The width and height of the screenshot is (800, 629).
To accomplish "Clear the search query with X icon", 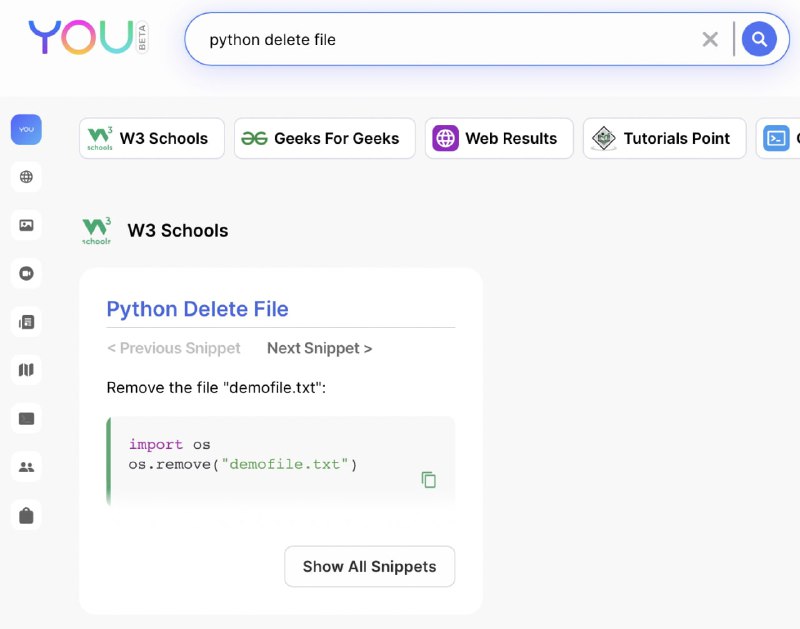I will click(710, 39).
